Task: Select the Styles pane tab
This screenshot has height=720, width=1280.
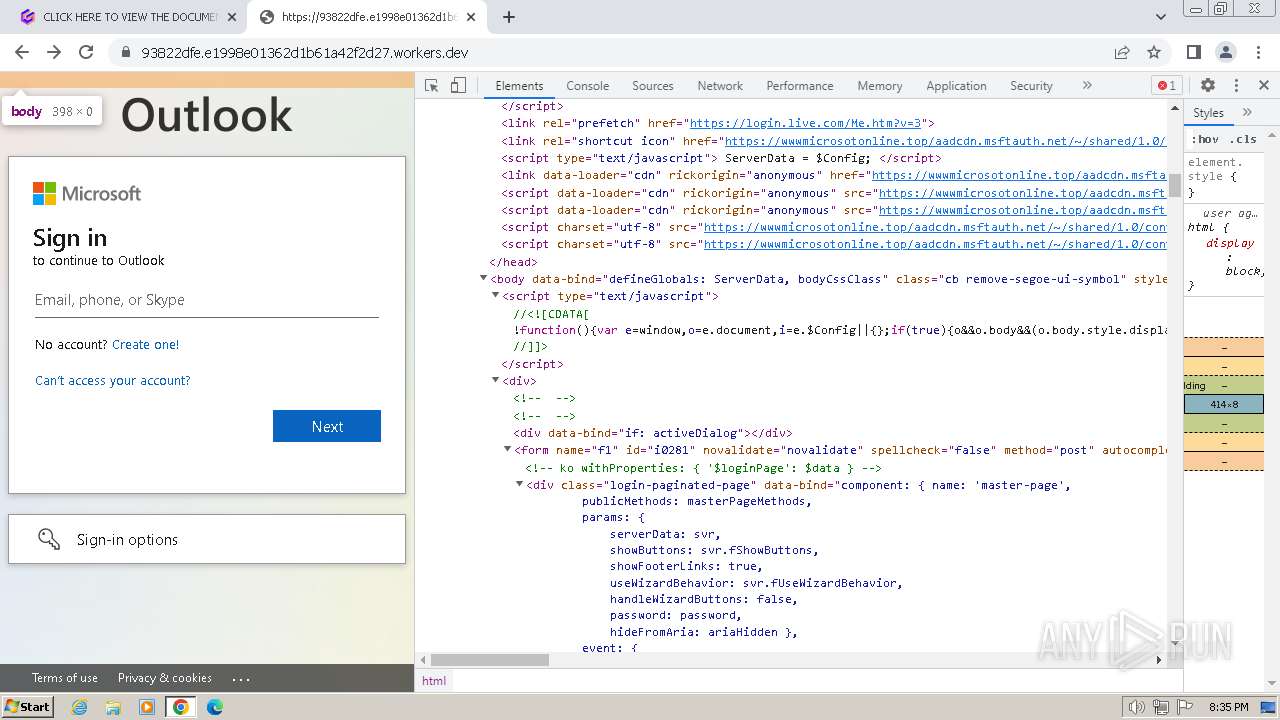Action: (1208, 113)
